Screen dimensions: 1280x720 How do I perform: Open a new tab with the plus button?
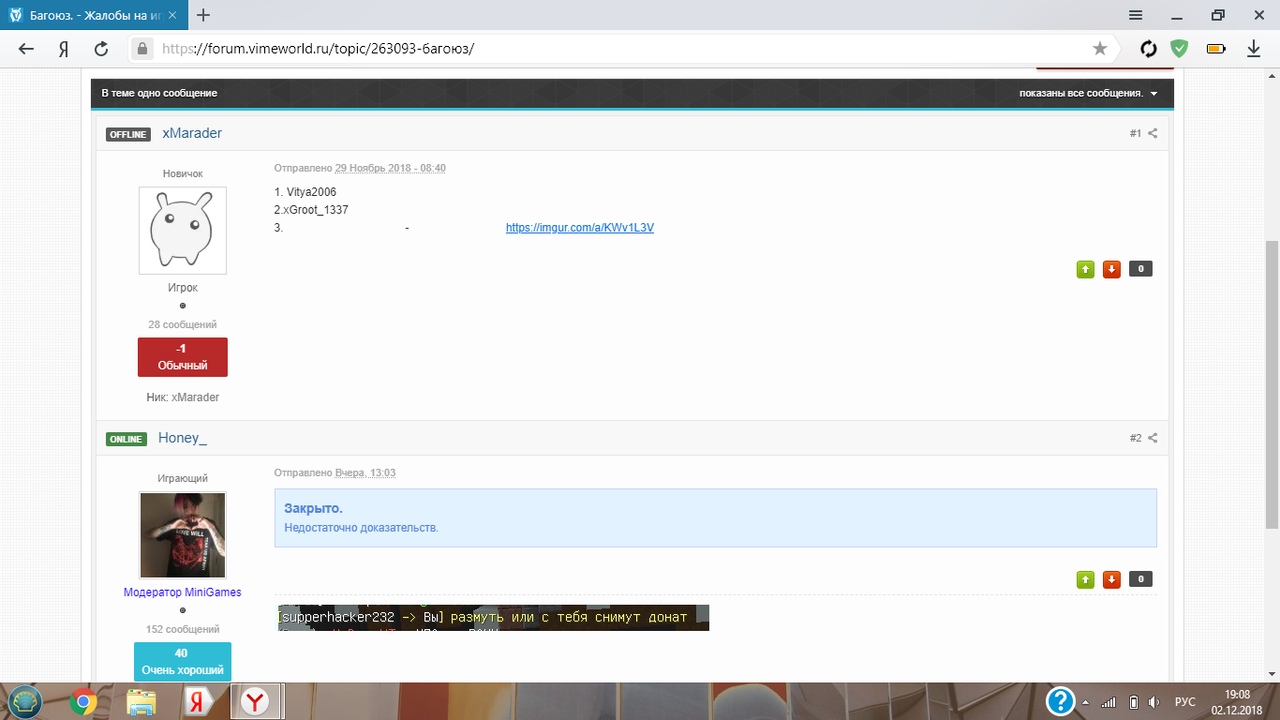click(204, 15)
